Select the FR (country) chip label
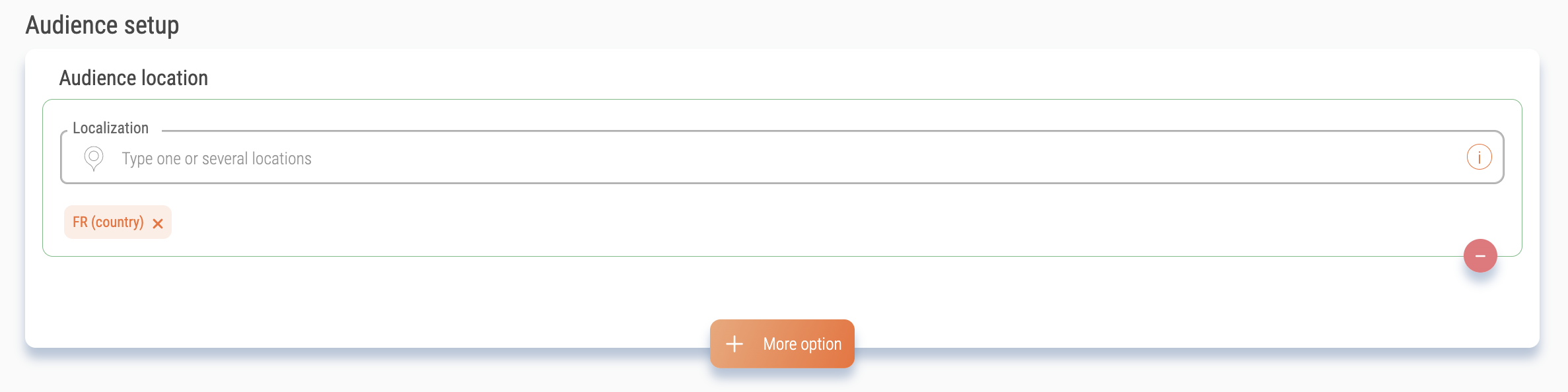Screen dimensions: 1568x392 (108, 222)
